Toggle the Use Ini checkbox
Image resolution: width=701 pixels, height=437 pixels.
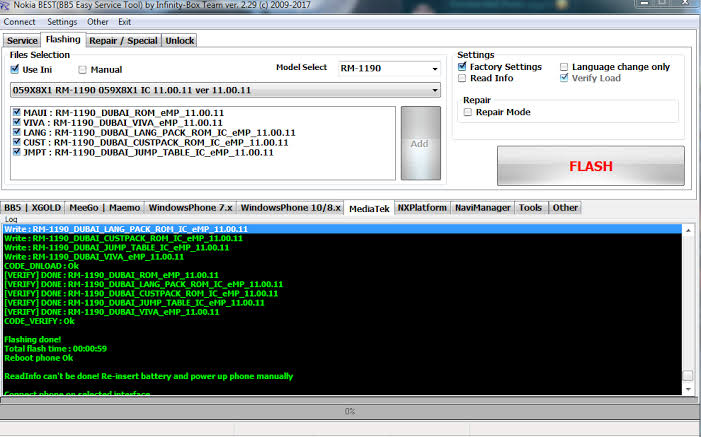[15, 69]
